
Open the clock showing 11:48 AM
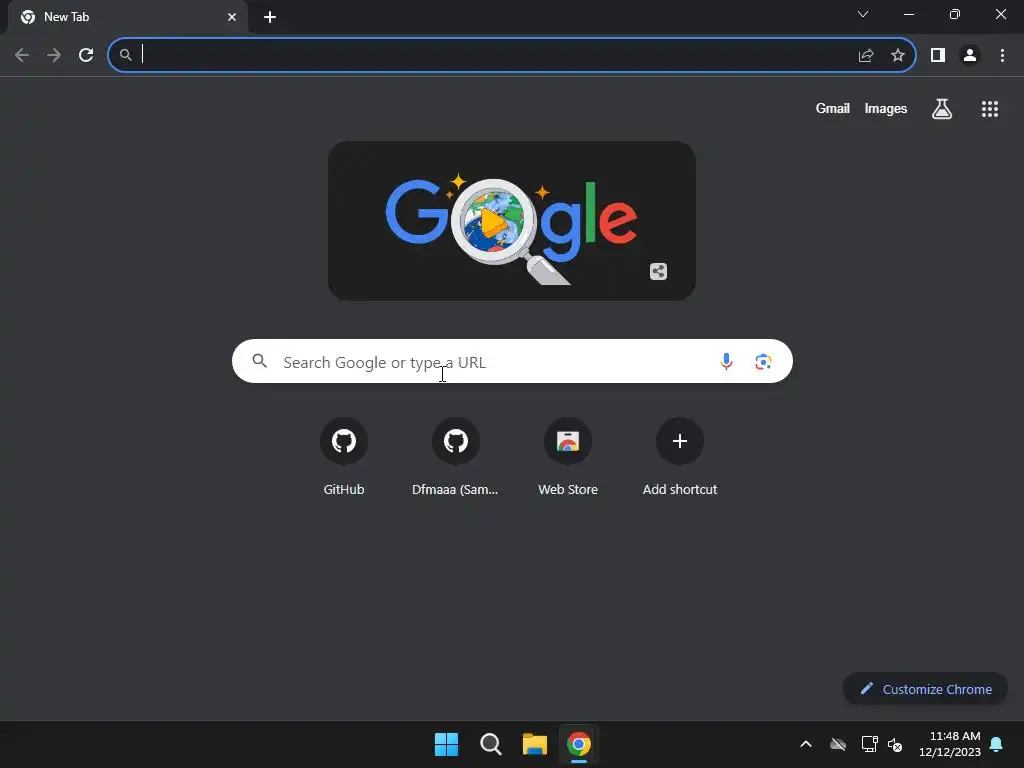pyautogui.click(x=950, y=744)
